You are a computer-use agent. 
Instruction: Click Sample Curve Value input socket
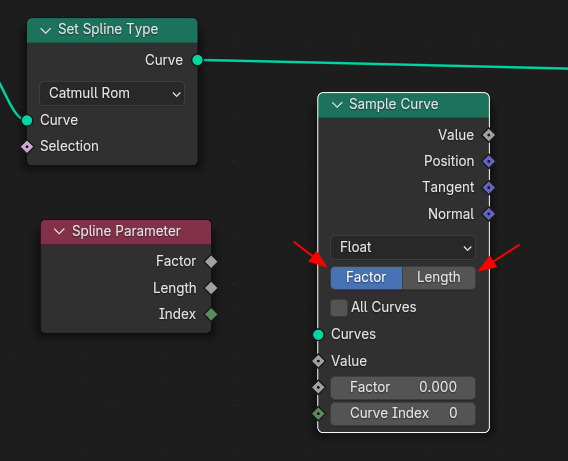(x=318, y=361)
